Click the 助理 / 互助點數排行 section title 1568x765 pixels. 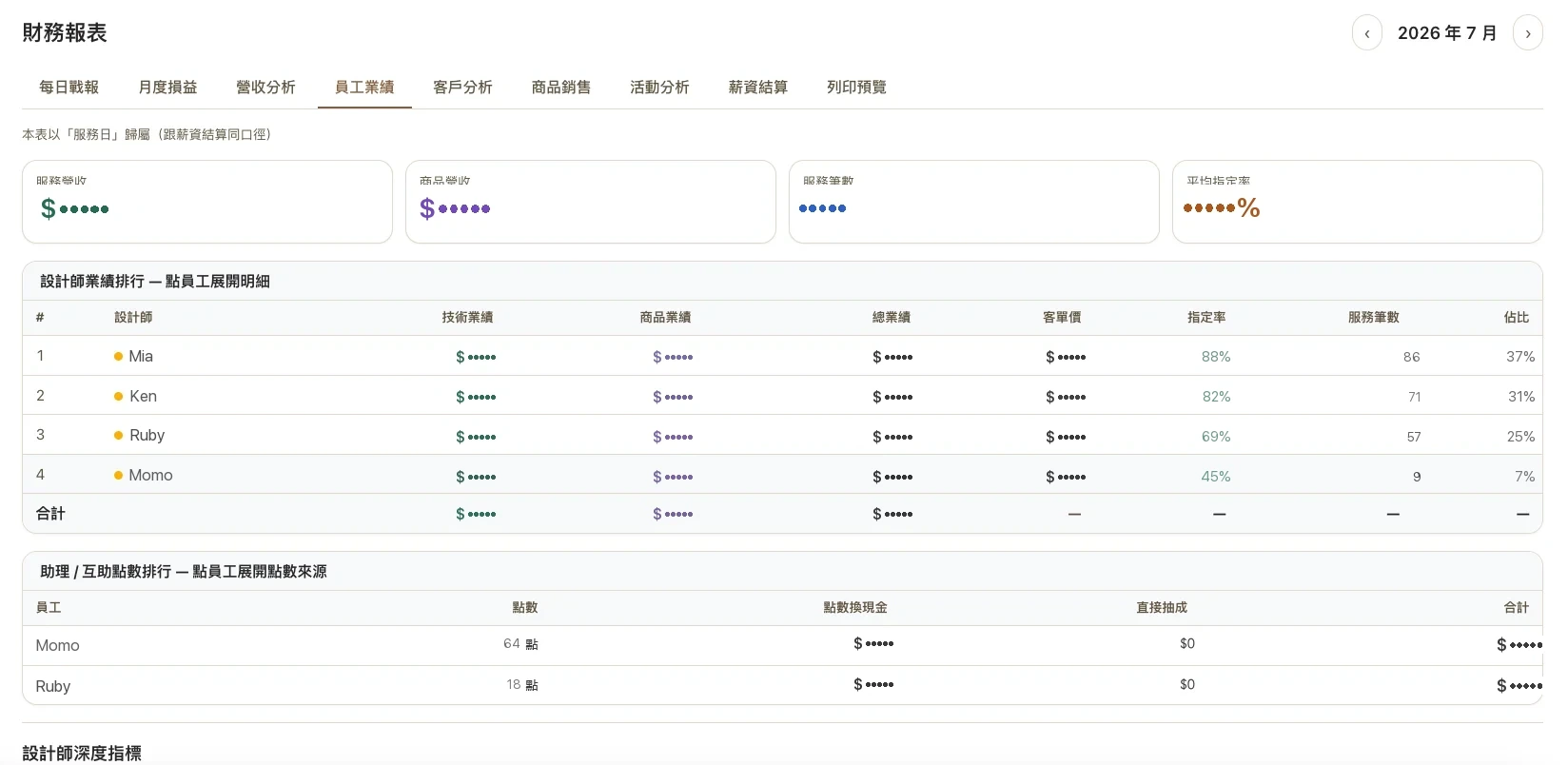coord(184,572)
